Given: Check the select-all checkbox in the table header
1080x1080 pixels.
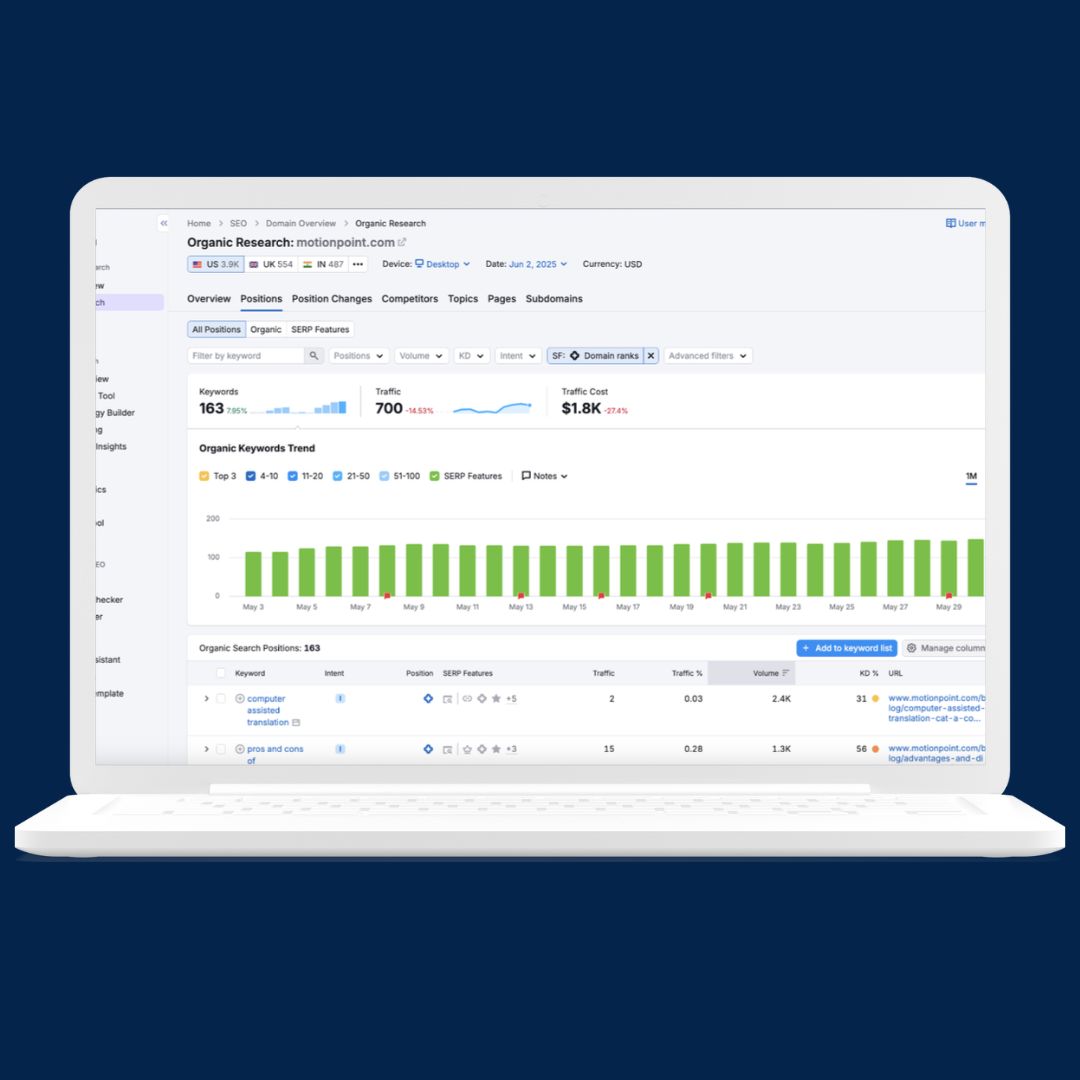Looking at the screenshot, I should pyautogui.click(x=218, y=673).
